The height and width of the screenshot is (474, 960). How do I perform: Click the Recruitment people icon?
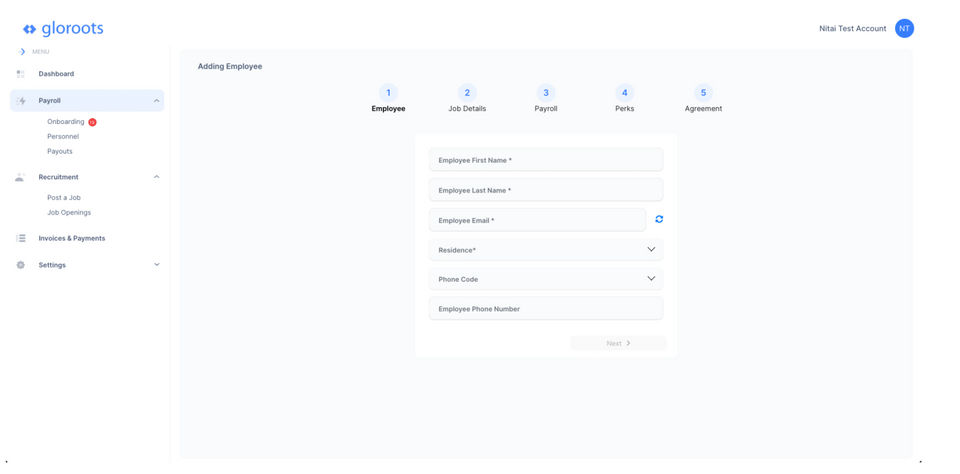[20, 177]
